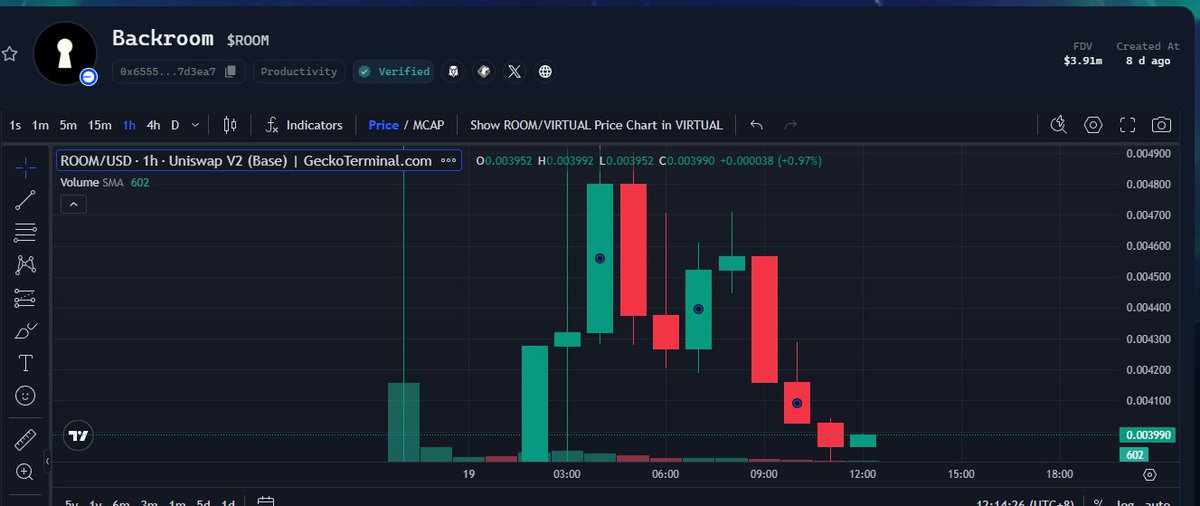Viewport: 1200px width, 506px height.
Task: Select the 5m timeframe
Action: click(x=67, y=125)
